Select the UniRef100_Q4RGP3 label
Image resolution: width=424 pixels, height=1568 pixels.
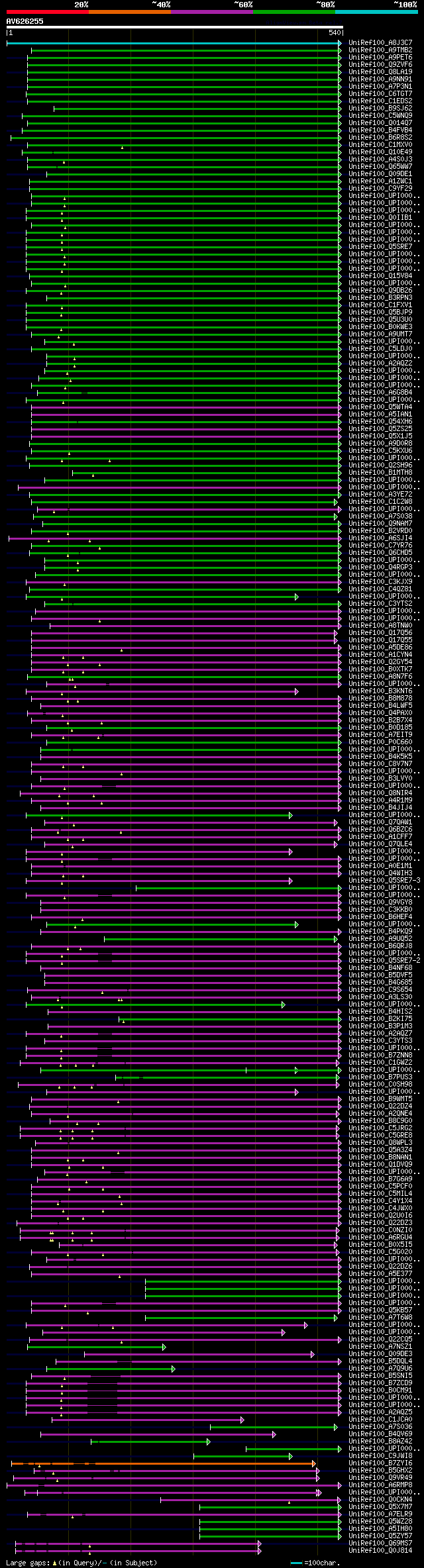pos(380,567)
